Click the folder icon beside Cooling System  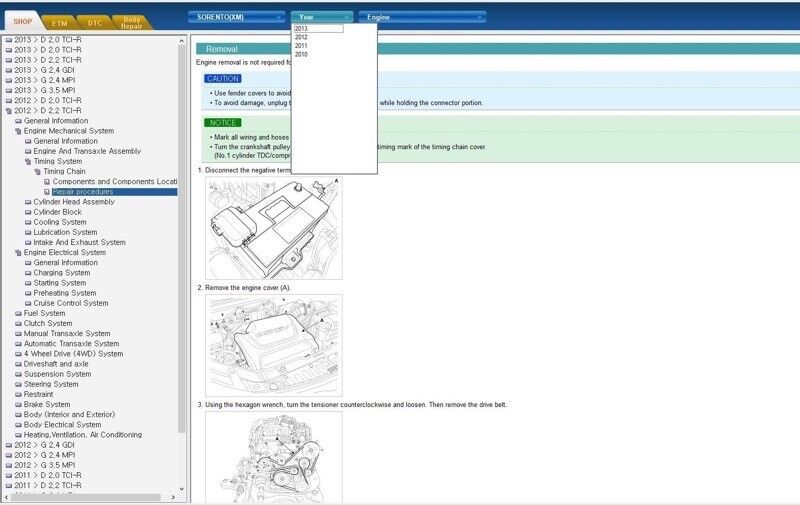[28, 222]
